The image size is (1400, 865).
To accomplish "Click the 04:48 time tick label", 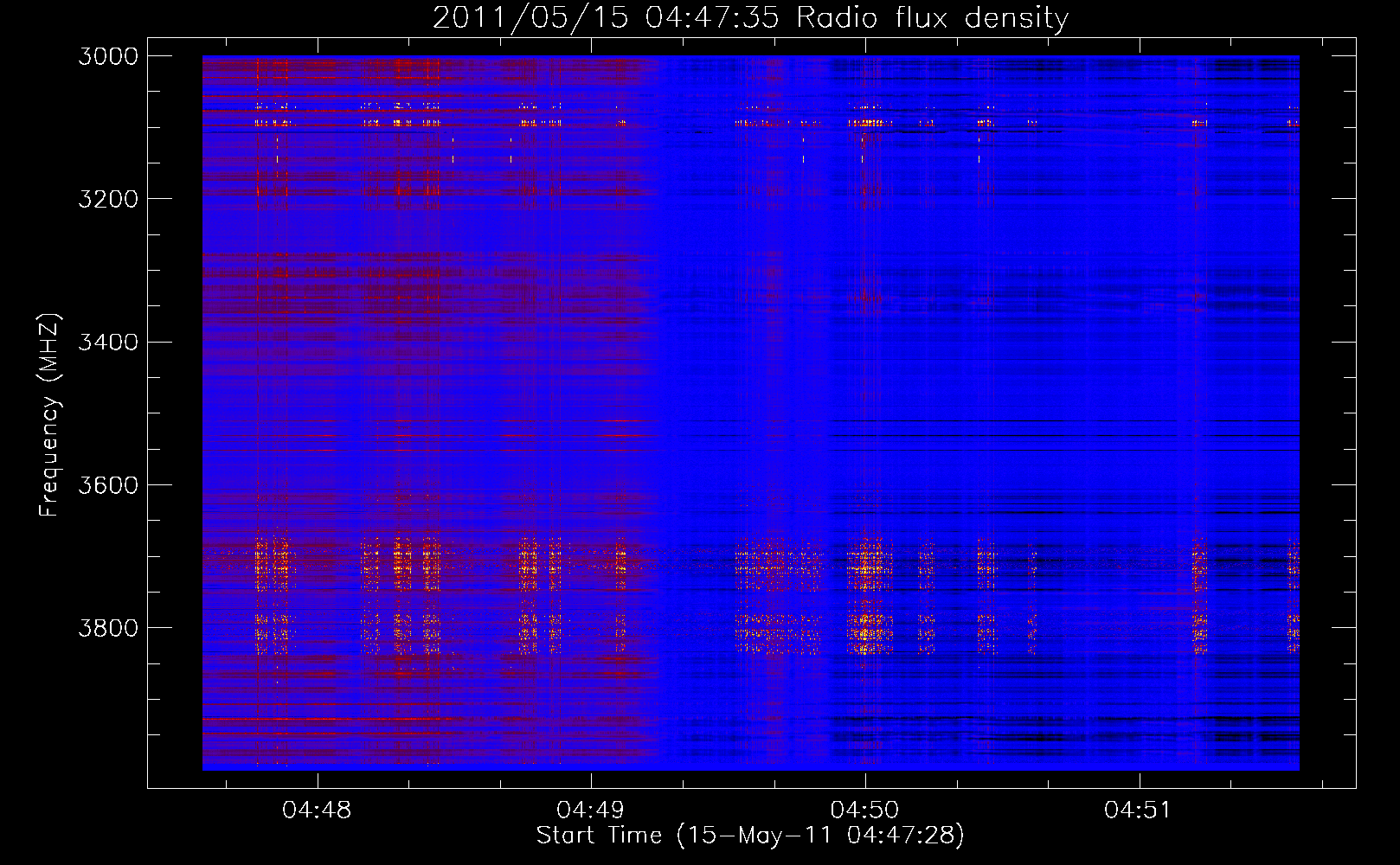I will coord(317,811).
